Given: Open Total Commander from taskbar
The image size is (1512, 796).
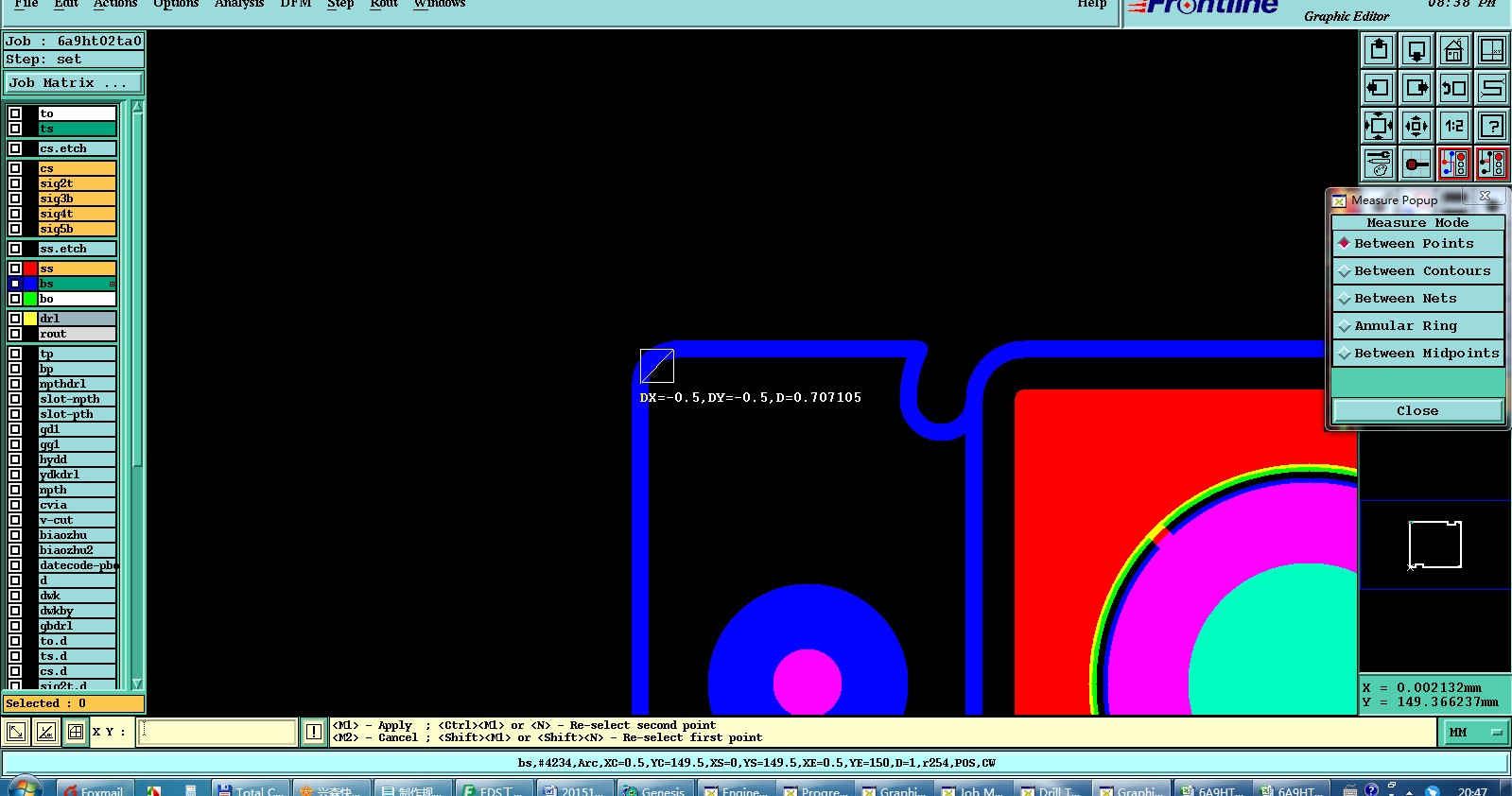Looking at the screenshot, I should [x=250, y=789].
